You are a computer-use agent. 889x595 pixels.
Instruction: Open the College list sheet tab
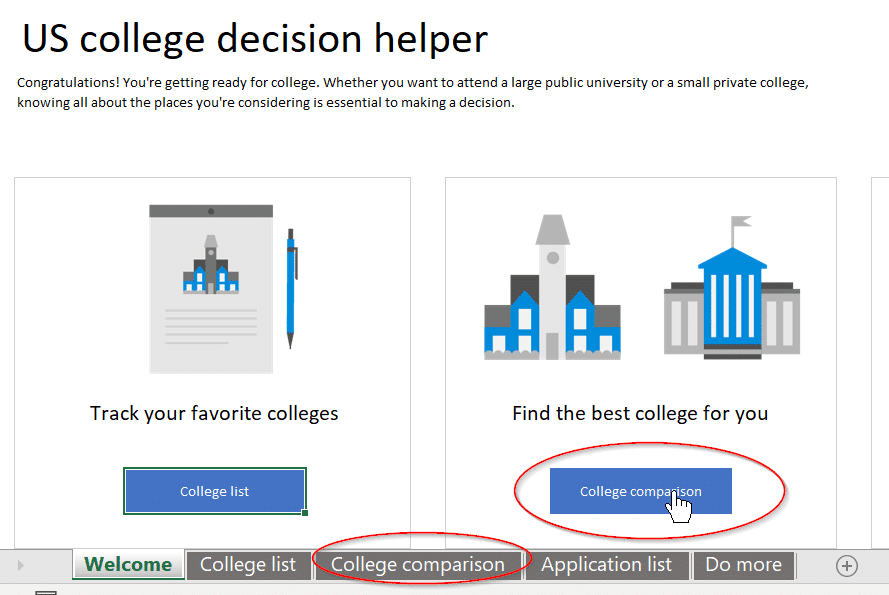pyautogui.click(x=248, y=565)
